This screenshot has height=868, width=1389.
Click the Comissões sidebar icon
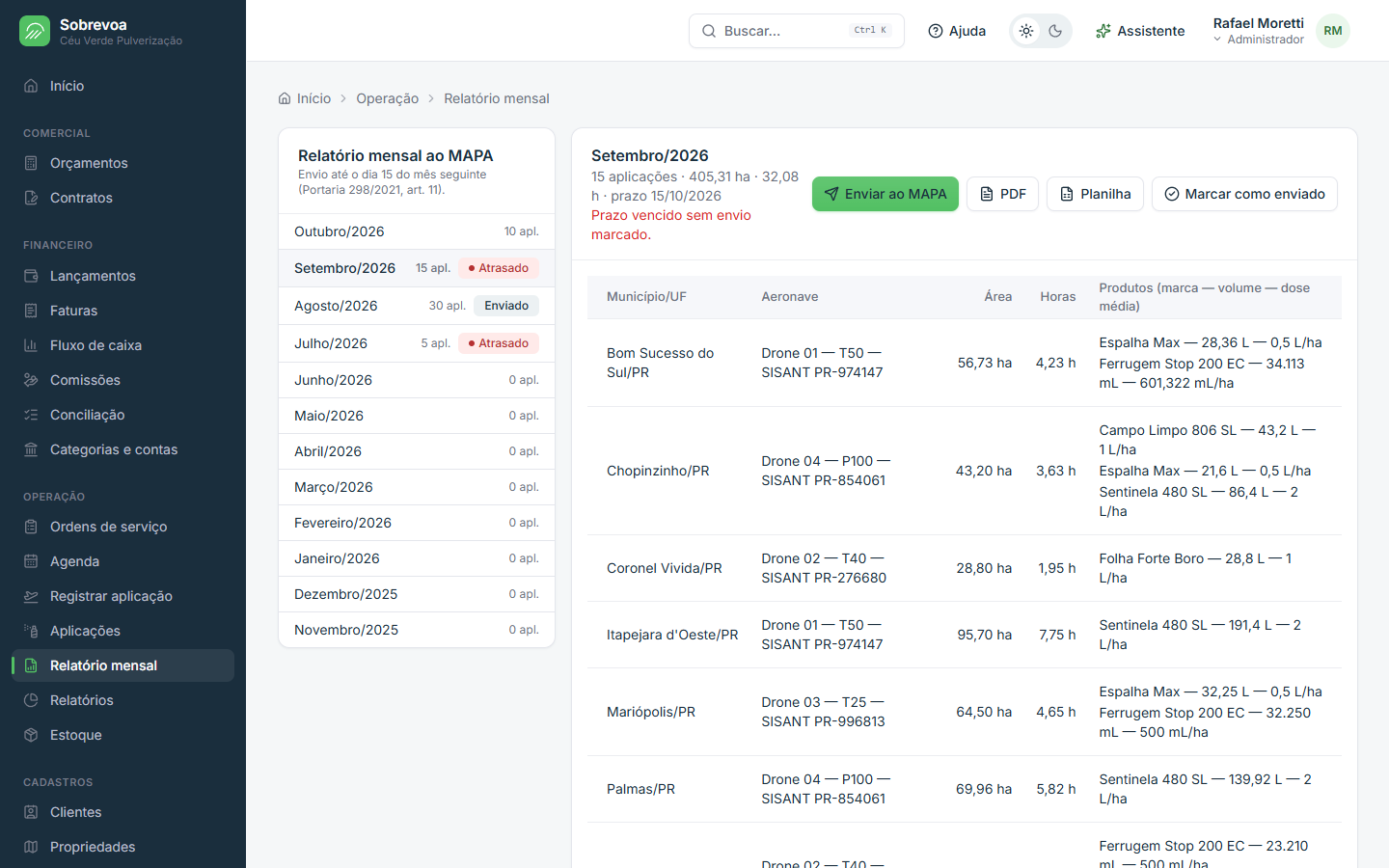point(31,380)
